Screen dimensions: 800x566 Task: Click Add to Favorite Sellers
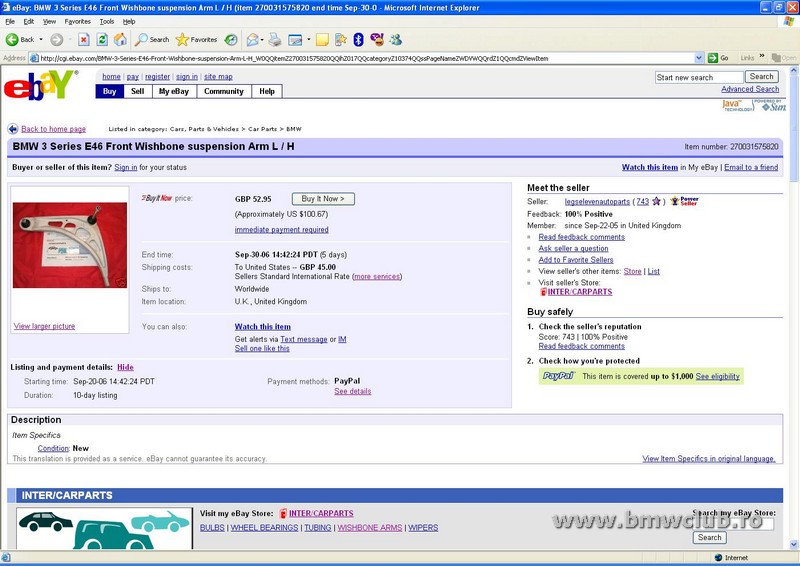(576, 260)
